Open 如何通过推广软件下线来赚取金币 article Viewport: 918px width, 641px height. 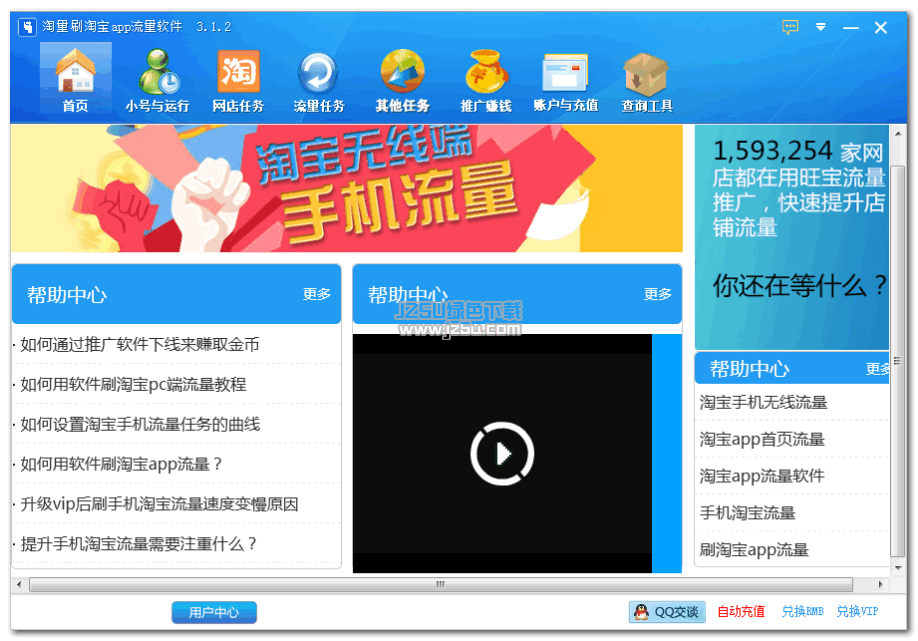[x=140, y=344]
